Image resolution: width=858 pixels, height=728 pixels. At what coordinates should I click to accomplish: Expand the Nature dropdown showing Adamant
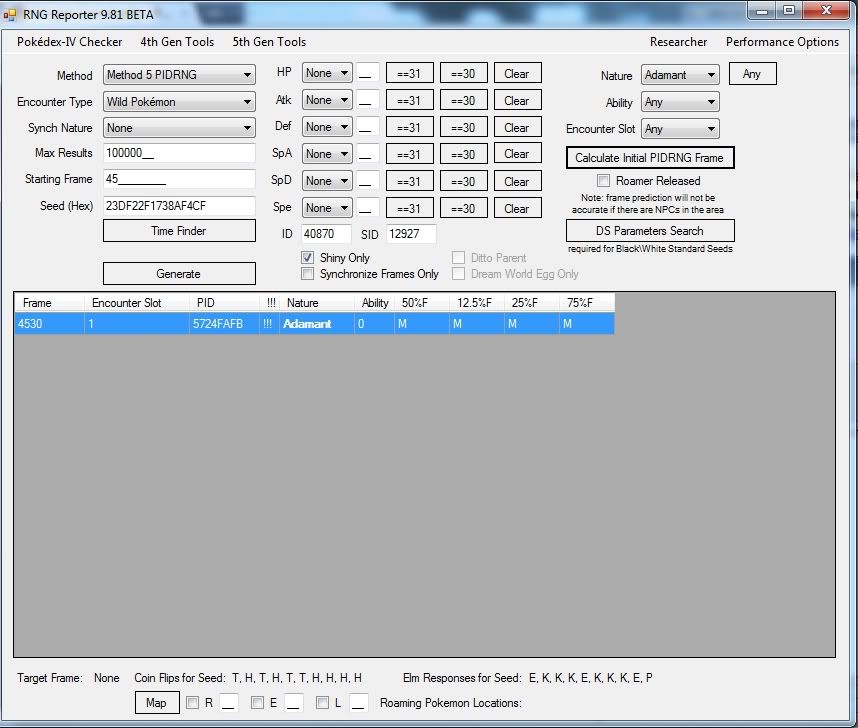coord(680,75)
